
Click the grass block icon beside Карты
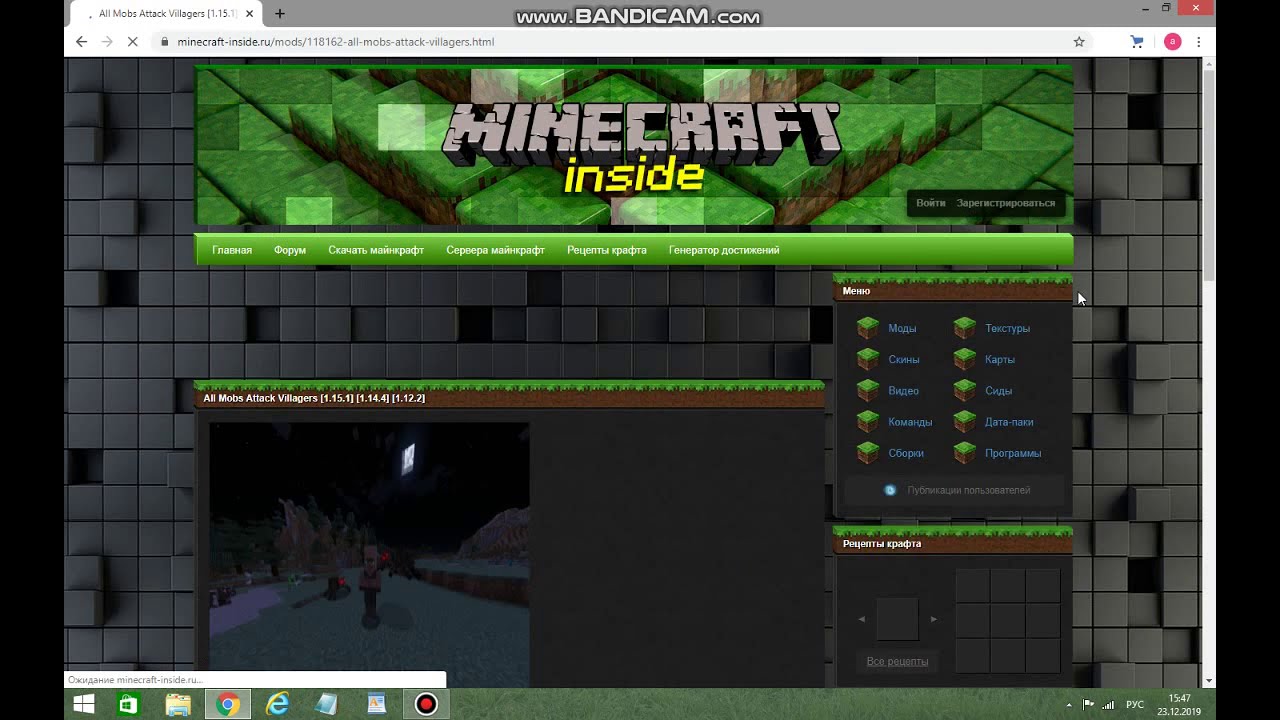tap(965, 358)
